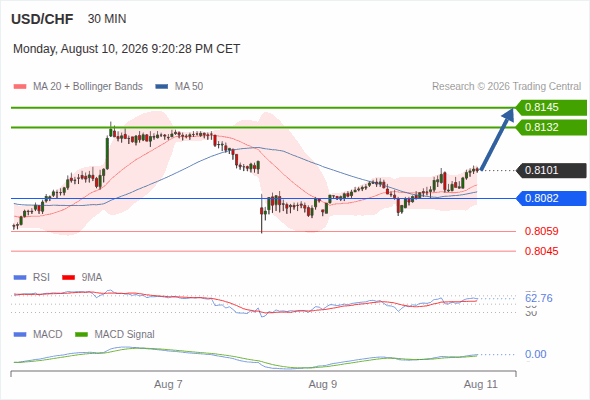Image resolution: width=590 pixels, height=400 pixels.
Task: Click the red 0.8059 support value
Action: [x=541, y=231]
